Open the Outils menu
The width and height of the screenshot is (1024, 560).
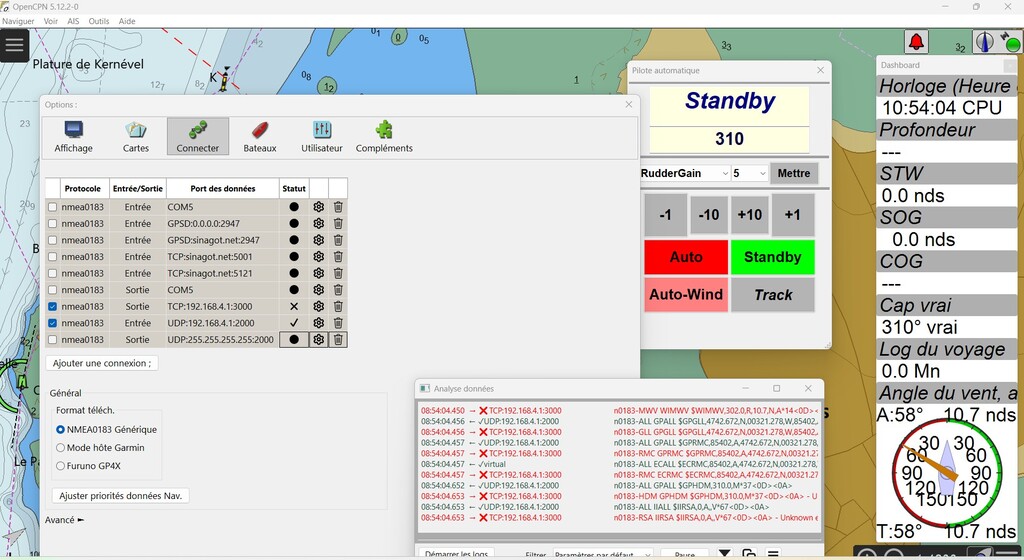pyautogui.click(x=99, y=21)
